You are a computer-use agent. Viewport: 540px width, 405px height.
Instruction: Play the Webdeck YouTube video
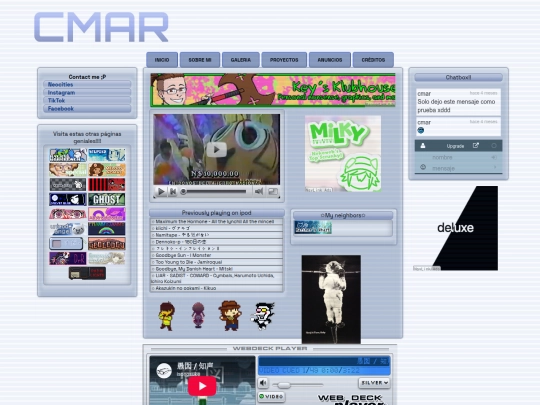pyautogui.click(x=202, y=386)
